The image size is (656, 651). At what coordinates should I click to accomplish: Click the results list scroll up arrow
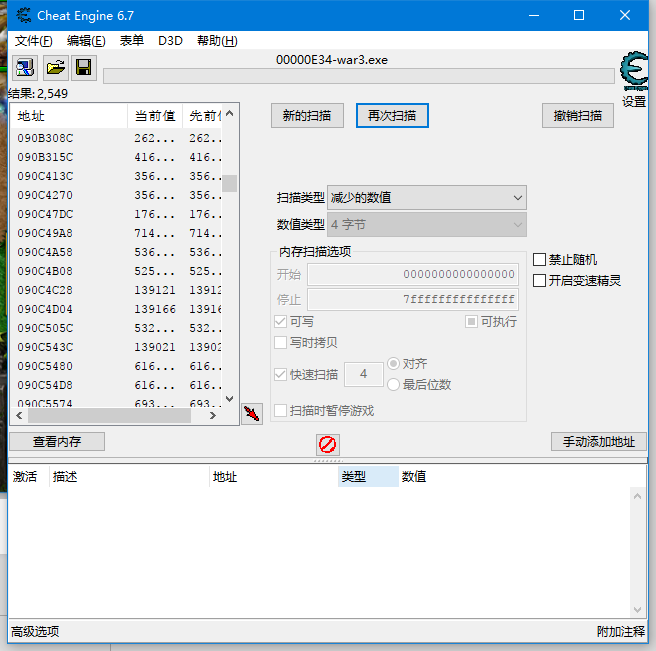[229, 113]
